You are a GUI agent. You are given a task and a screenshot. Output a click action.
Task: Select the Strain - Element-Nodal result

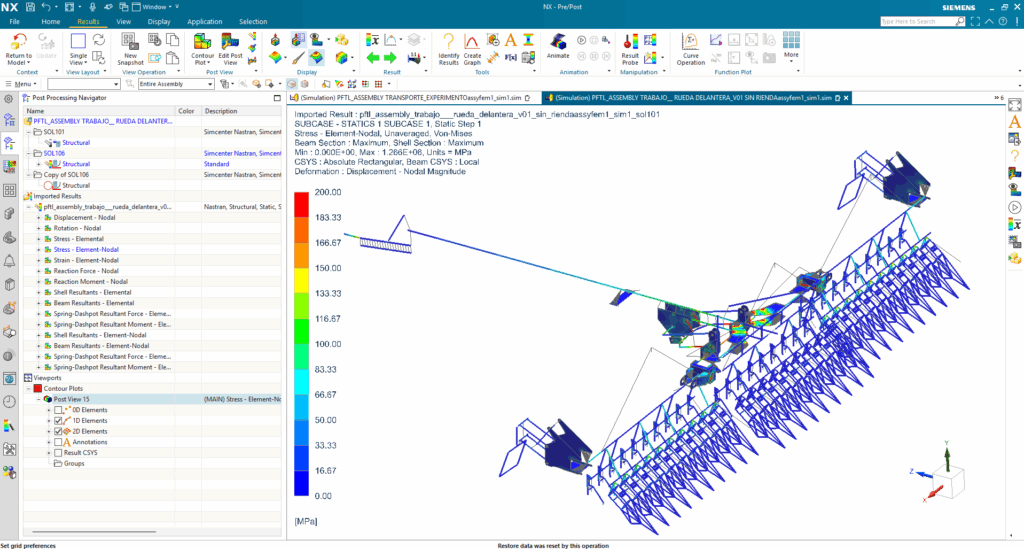tap(86, 260)
